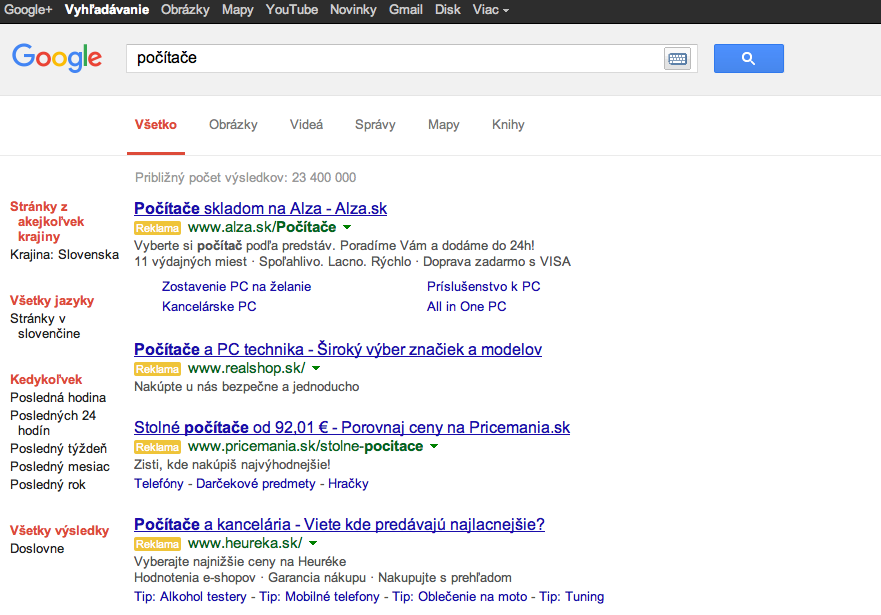The width and height of the screenshot is (881, 615).
Task: Click the Tip: Oblečenie na moto link
Action: [x=460, y=596]
